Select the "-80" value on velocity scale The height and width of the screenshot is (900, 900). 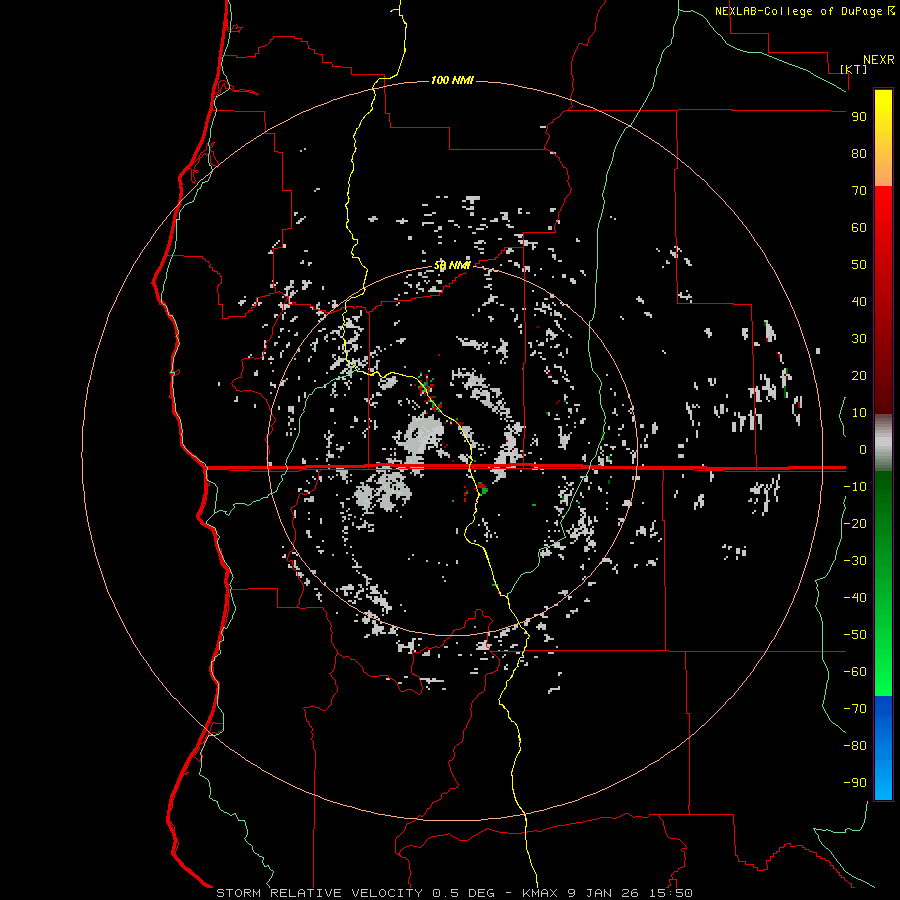pos(855,746)
